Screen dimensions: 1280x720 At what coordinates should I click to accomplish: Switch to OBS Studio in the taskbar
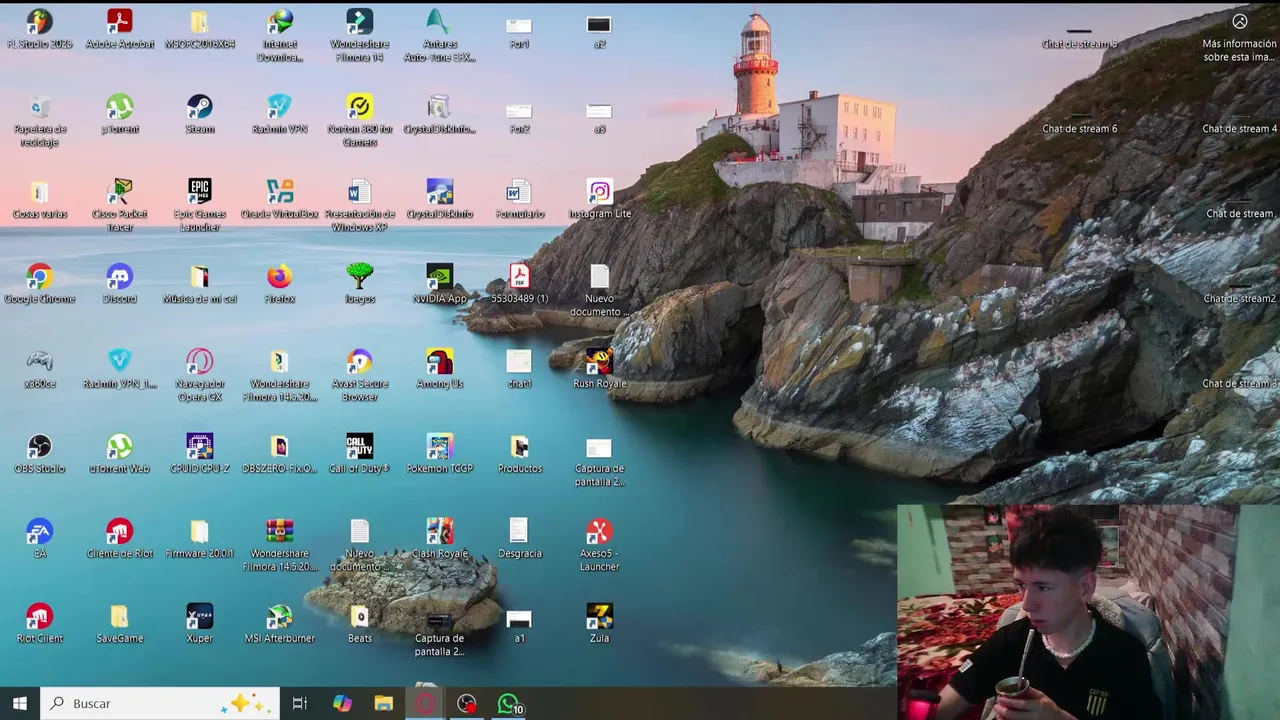467,703
